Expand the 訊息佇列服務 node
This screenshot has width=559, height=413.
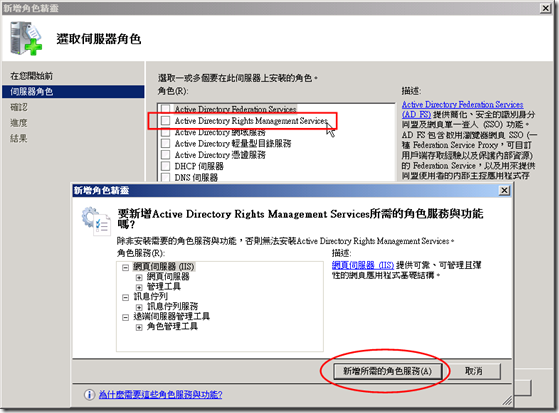139,307
